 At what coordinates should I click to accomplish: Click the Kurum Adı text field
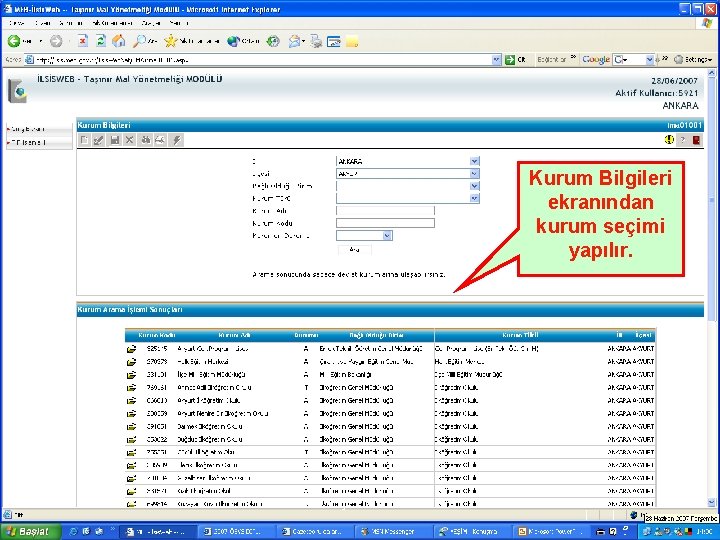click(385, 211)
